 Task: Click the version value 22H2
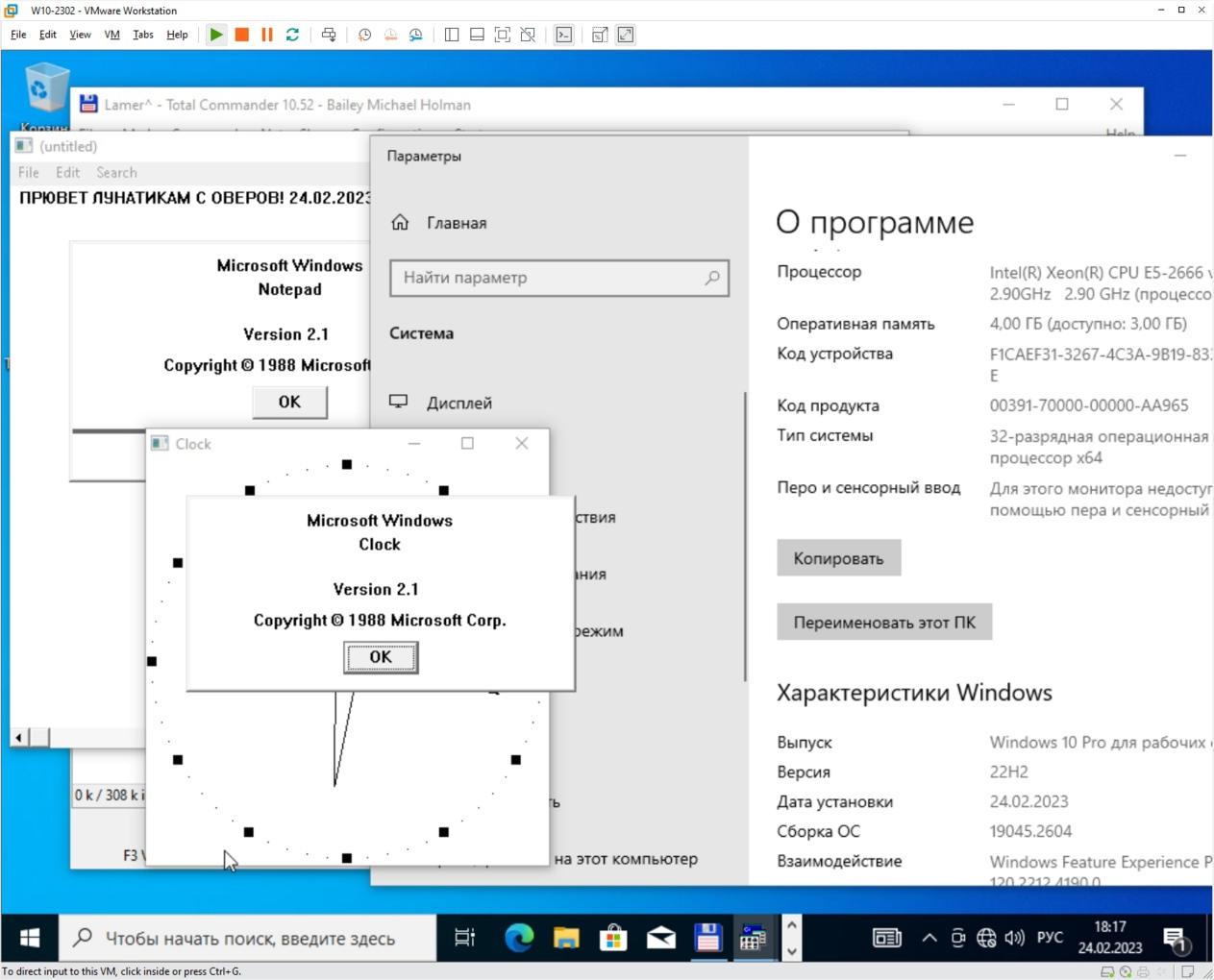(1008, 772)
